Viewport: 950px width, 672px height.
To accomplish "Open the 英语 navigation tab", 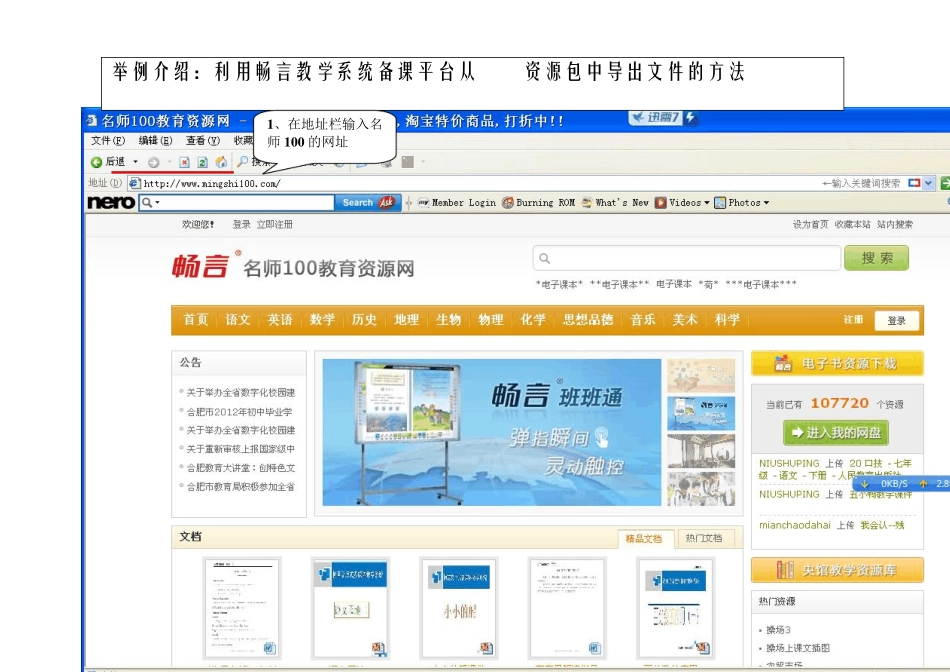I will tap(280, 319).
